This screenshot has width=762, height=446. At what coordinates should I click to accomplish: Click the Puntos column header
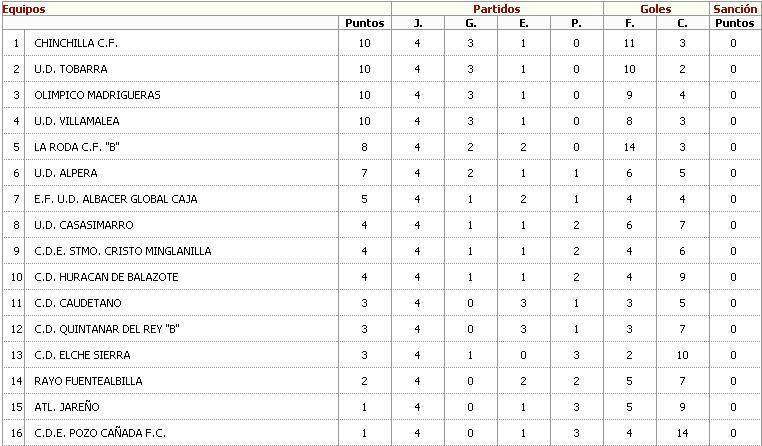pyautogui.click(x=364, y=23)
